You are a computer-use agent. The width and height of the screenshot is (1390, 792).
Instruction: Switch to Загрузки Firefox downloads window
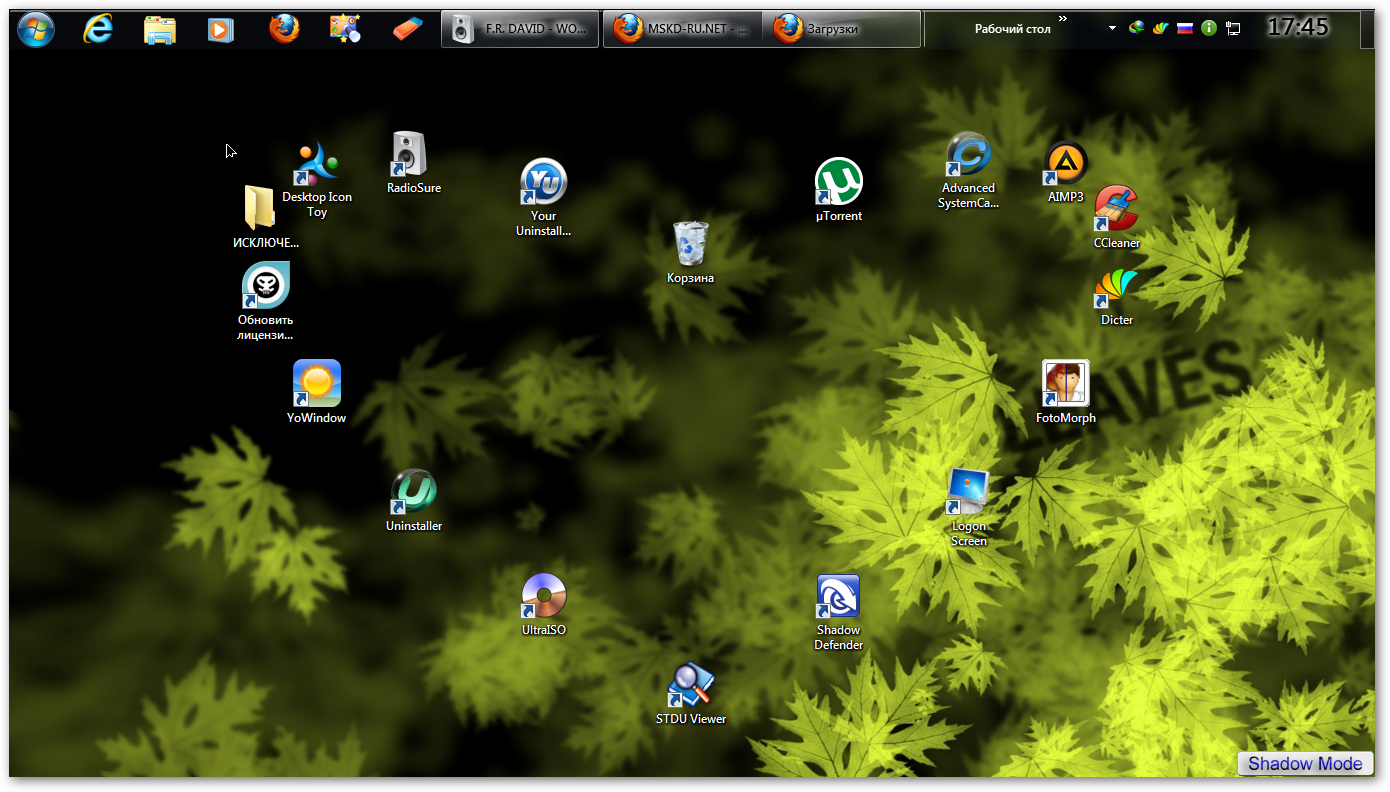coord(842,29)
